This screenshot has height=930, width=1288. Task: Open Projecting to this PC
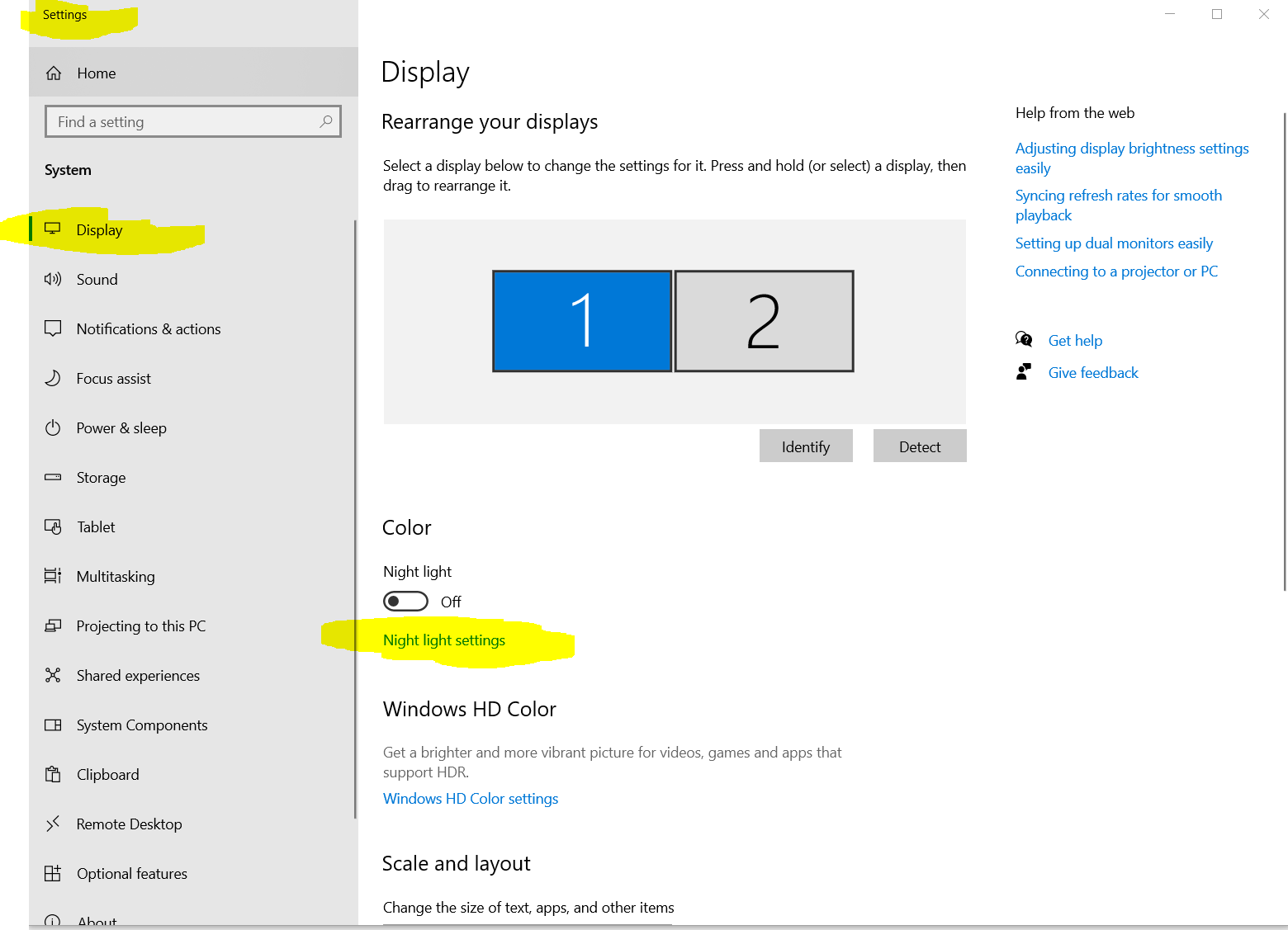click(x=192, y=626)
